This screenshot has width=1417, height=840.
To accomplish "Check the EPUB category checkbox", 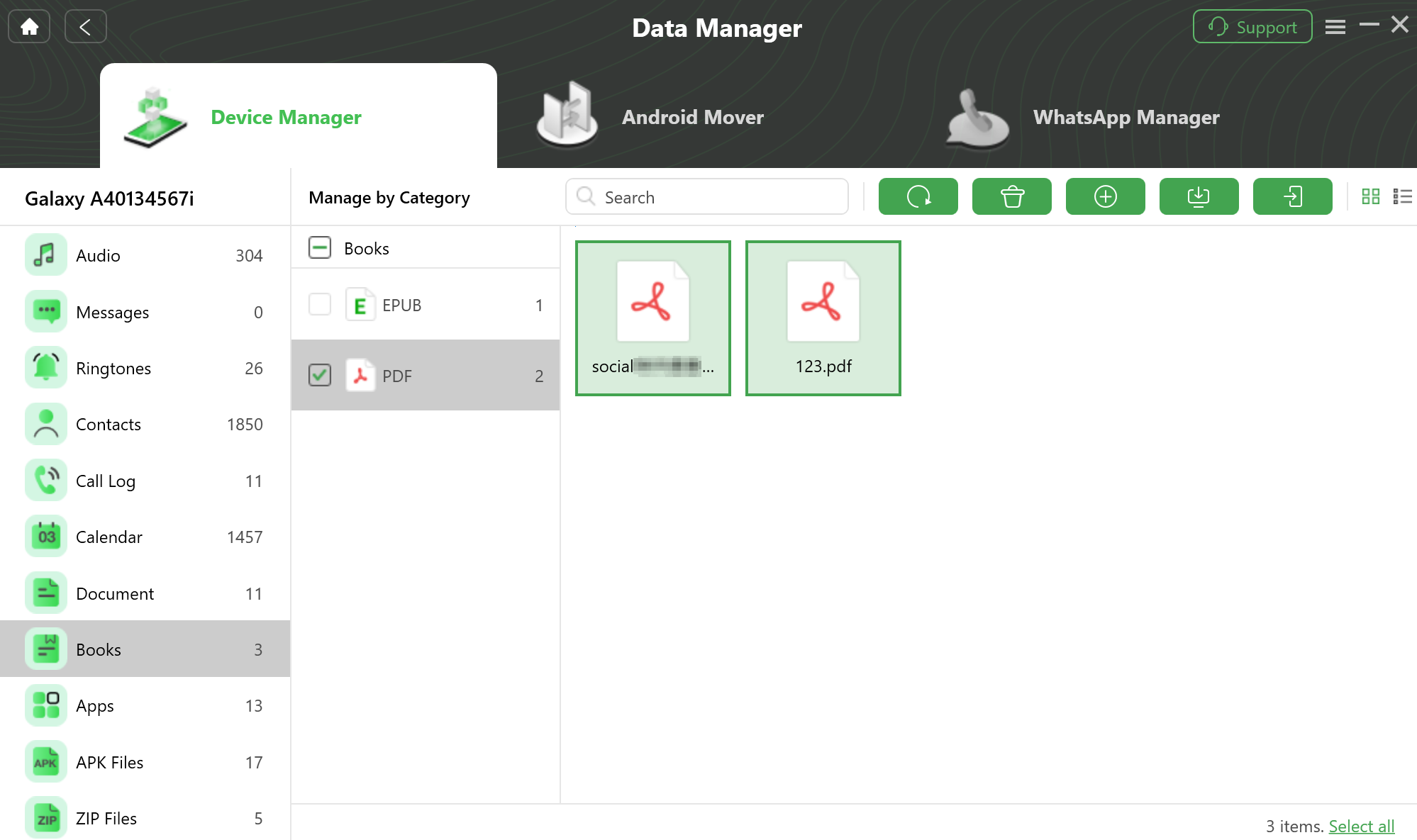I will (x=320, y=304).
